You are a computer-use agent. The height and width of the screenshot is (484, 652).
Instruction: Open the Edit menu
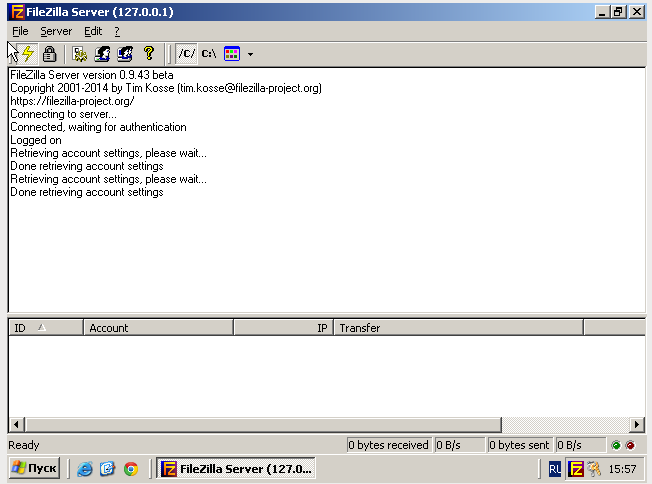(93, 31)
